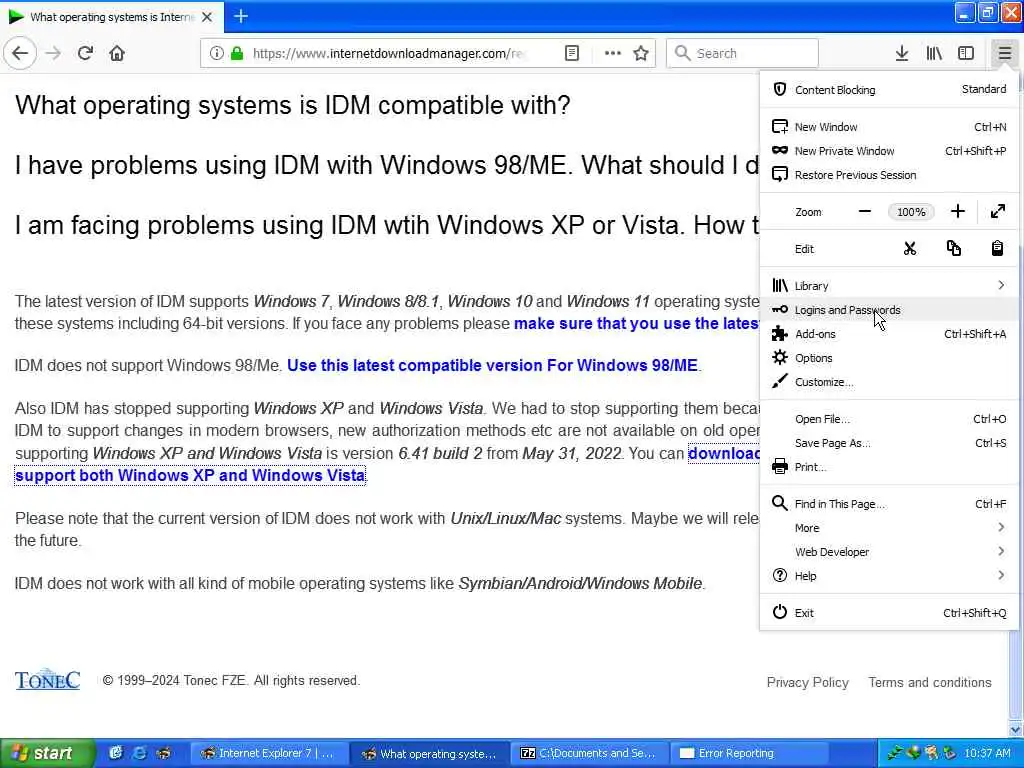Cut with the scissors icon

tap(910, 248)
